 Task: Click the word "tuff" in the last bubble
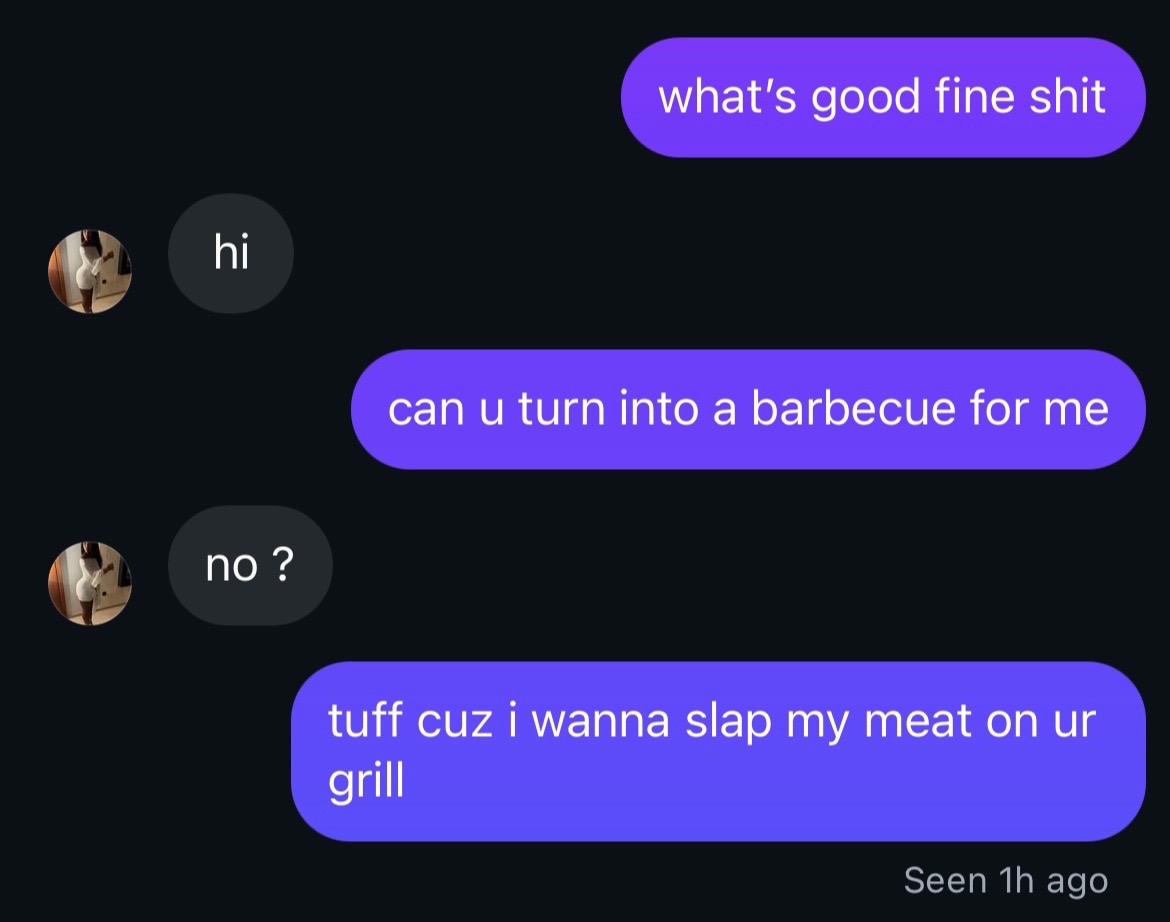[366, 721]
